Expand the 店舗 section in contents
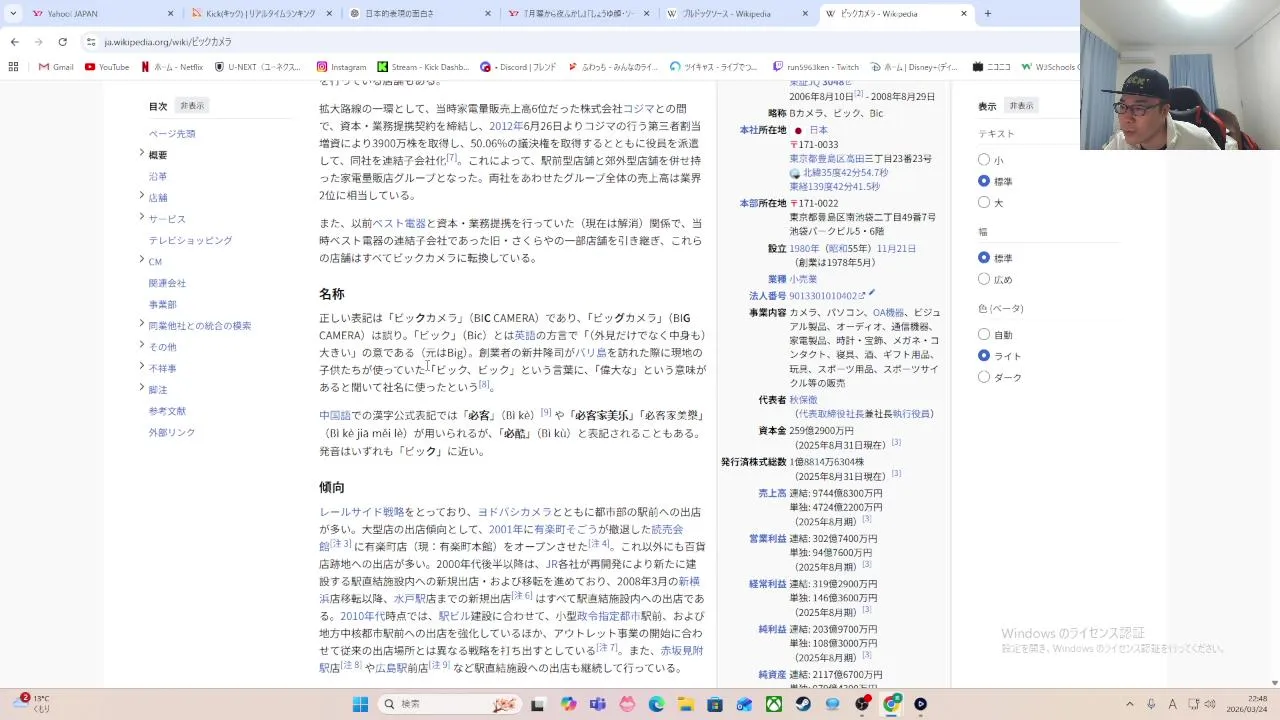This screenshot has width=1280, height=720. 141,195
